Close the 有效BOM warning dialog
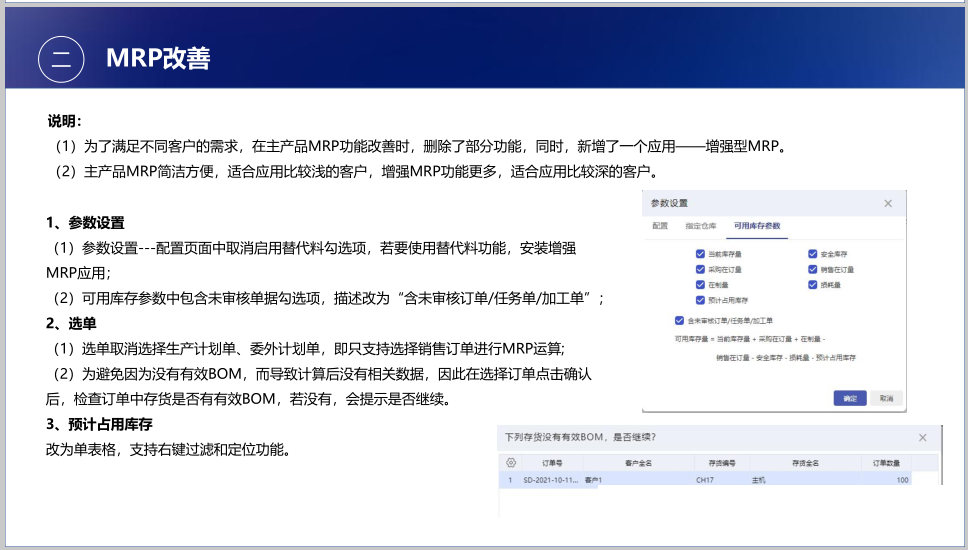The image size is (968, 550). (923, 437)
